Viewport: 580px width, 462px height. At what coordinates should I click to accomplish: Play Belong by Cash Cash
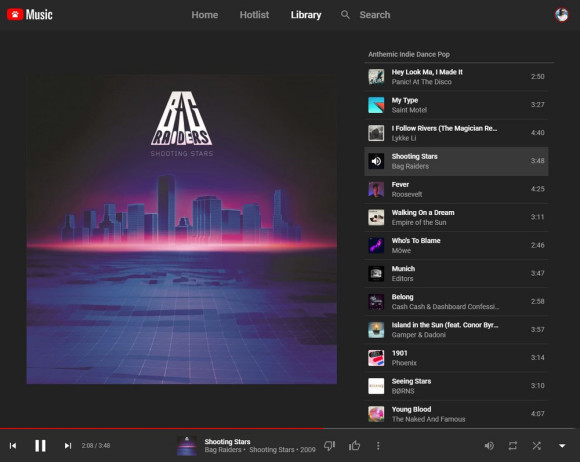pos(456,302)
